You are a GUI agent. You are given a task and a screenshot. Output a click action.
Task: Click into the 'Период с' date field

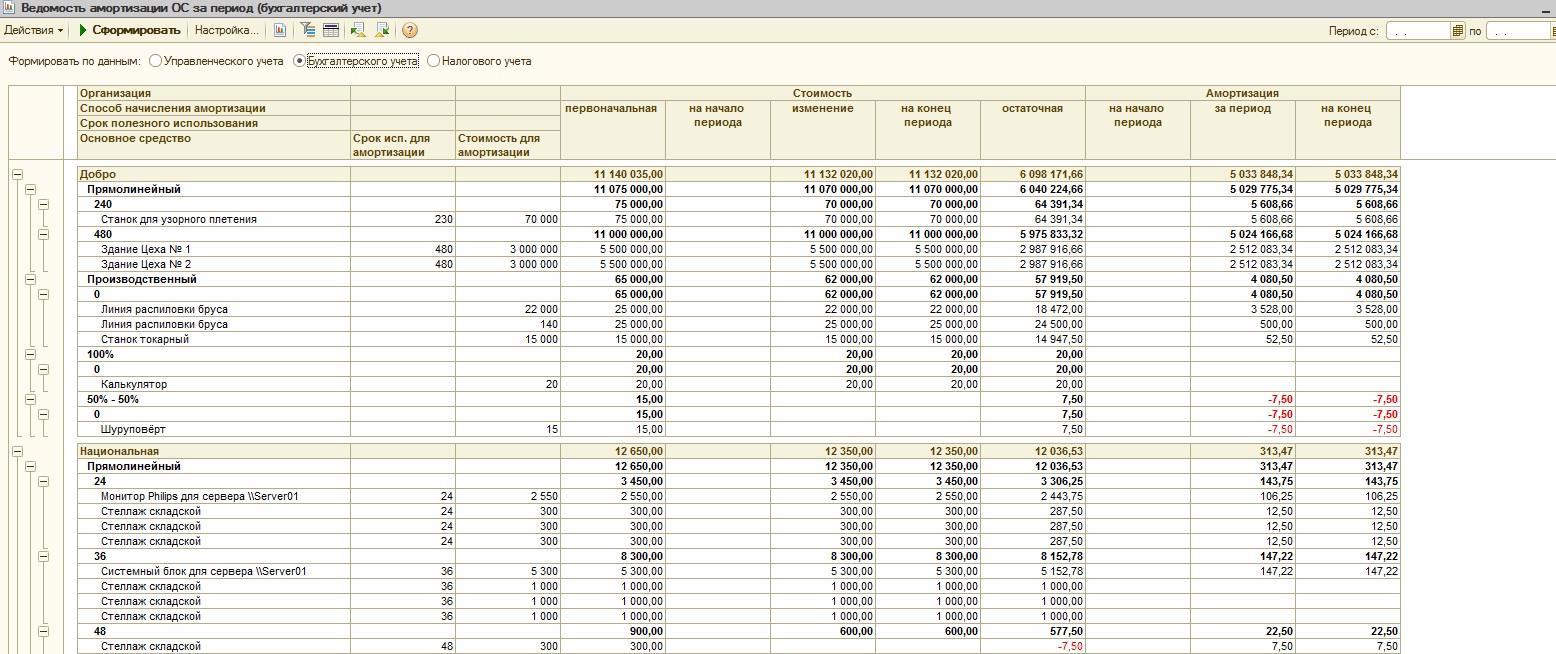click(x=1416, y=31)
